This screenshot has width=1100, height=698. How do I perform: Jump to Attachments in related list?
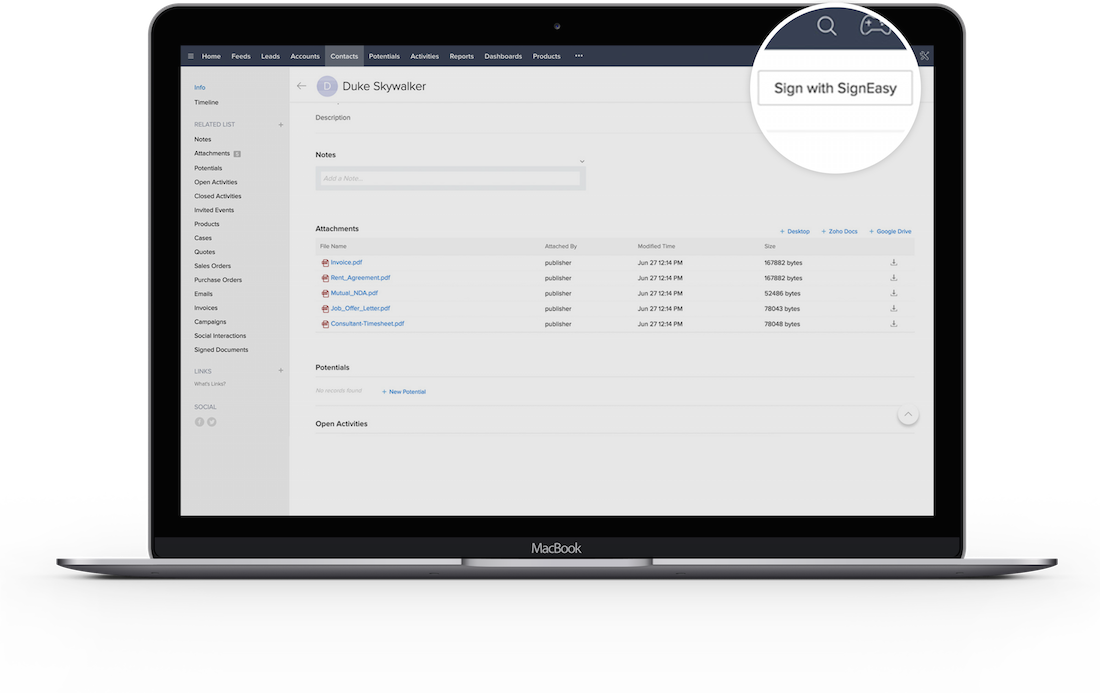click(212, 154)
